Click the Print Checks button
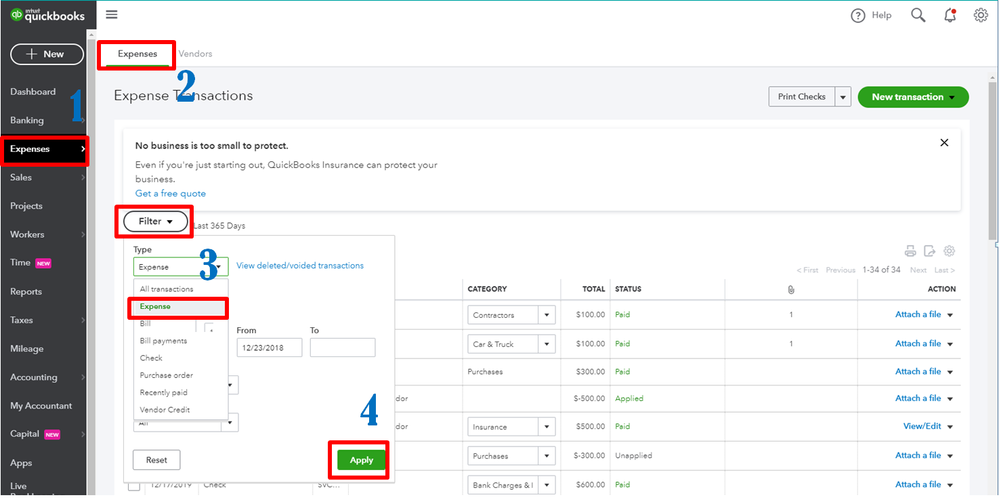Viewport: 999px width, 498px height. click(x=801, y=97)
